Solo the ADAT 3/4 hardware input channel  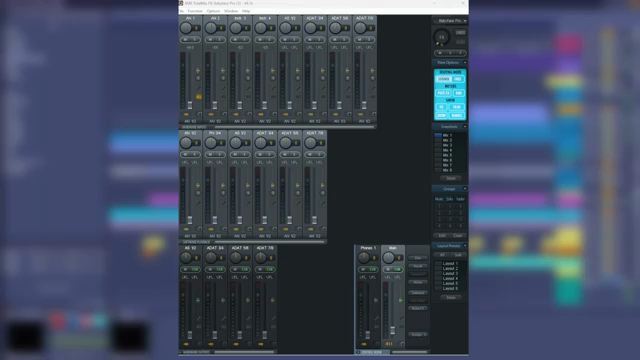320,40
